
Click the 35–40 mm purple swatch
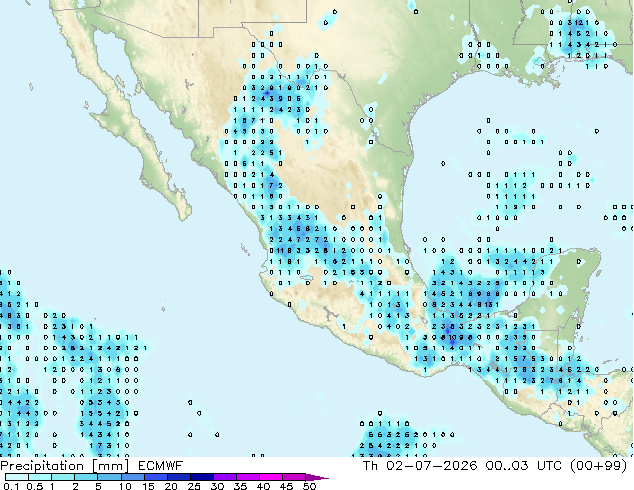point(247,477)
